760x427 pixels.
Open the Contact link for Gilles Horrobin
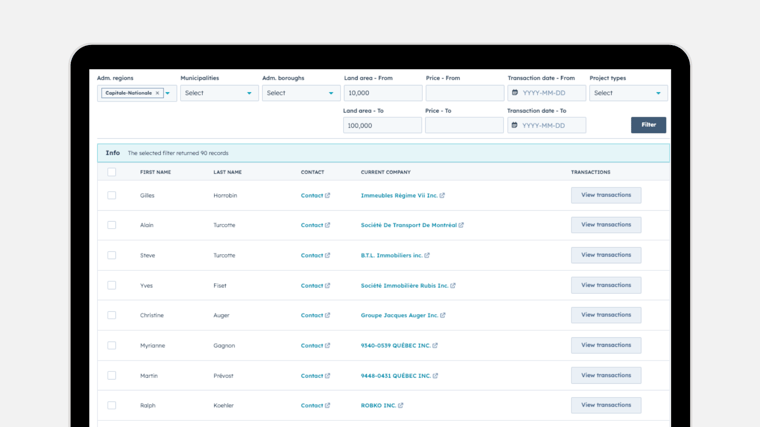click(x=315, y=195)
